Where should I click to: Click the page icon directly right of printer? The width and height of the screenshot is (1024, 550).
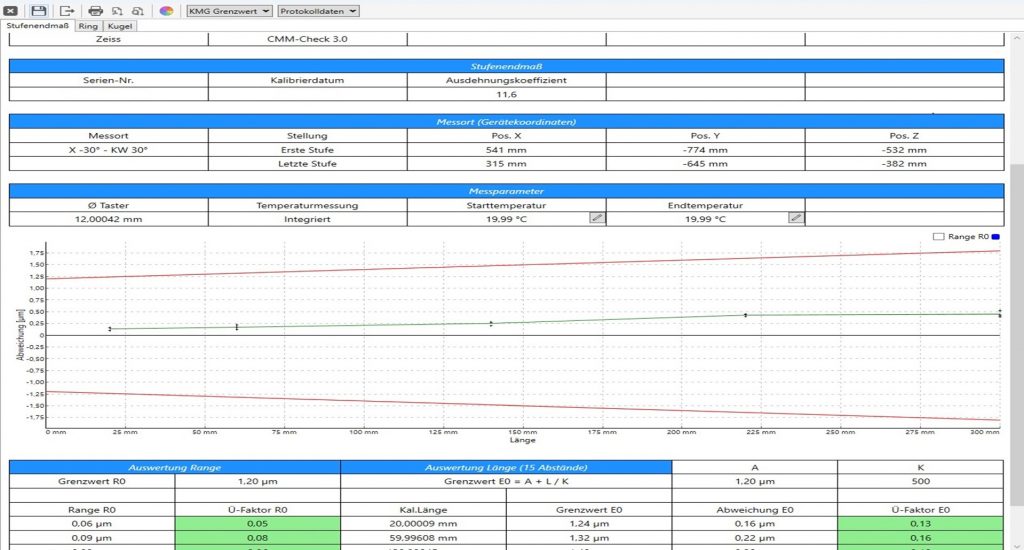click(117, 10)
